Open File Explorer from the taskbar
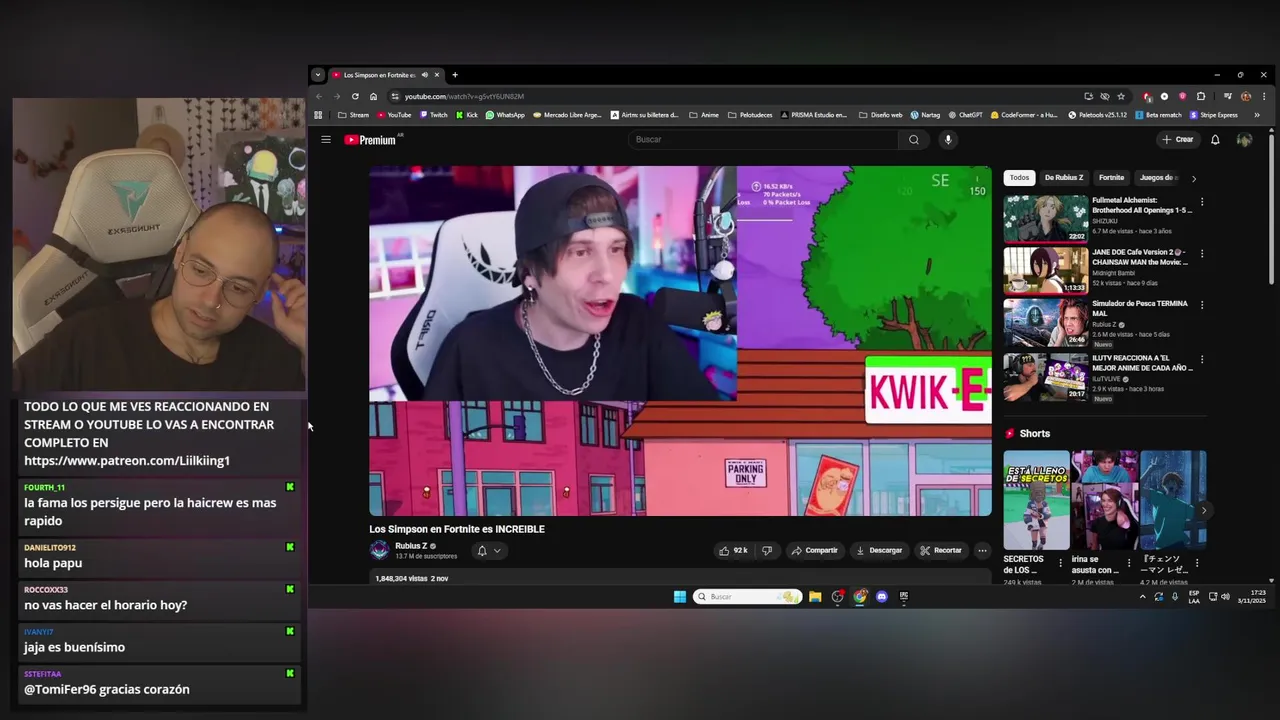Image resolution: width=1280 pixels, height=720 pixels. click(x=815, y=597)
